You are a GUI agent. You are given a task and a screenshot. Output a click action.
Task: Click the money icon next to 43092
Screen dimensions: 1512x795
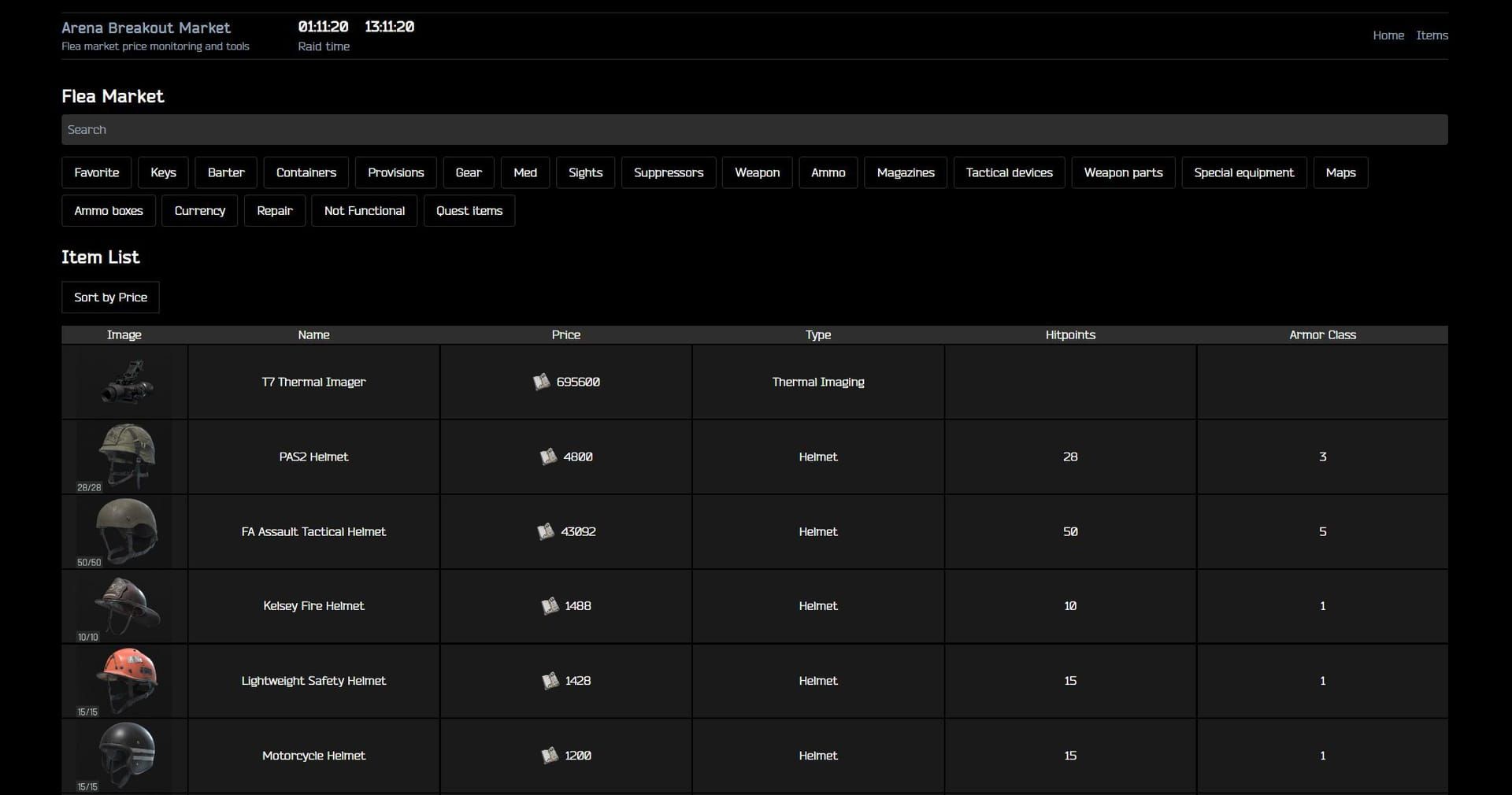[x=546, y=531]
